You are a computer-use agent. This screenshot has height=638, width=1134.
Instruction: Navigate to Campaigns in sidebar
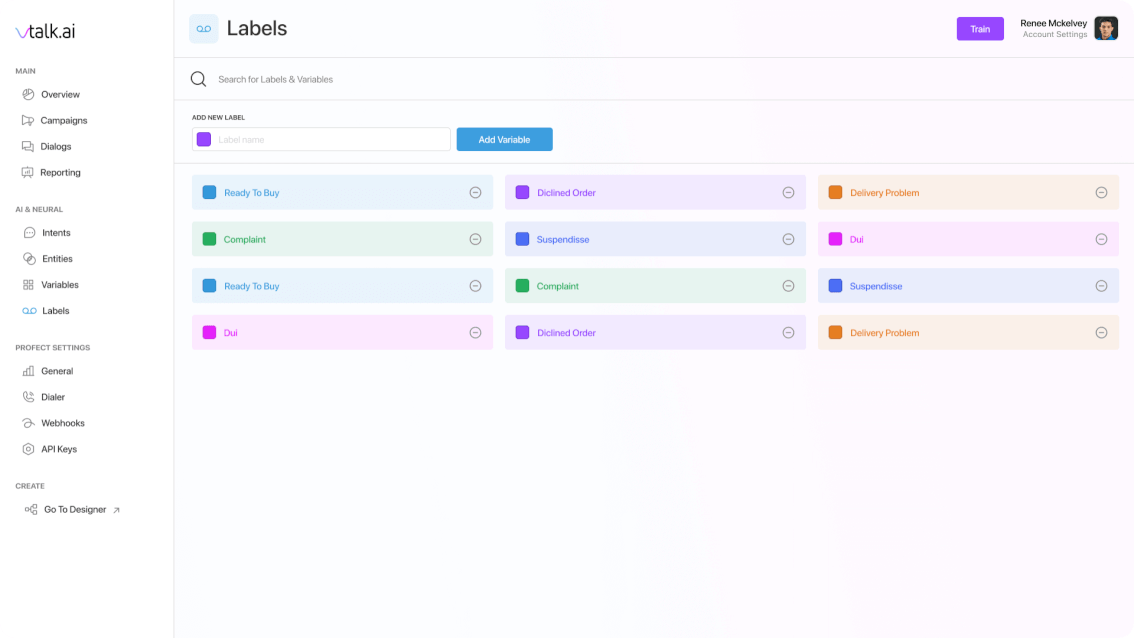coord(63,121)
